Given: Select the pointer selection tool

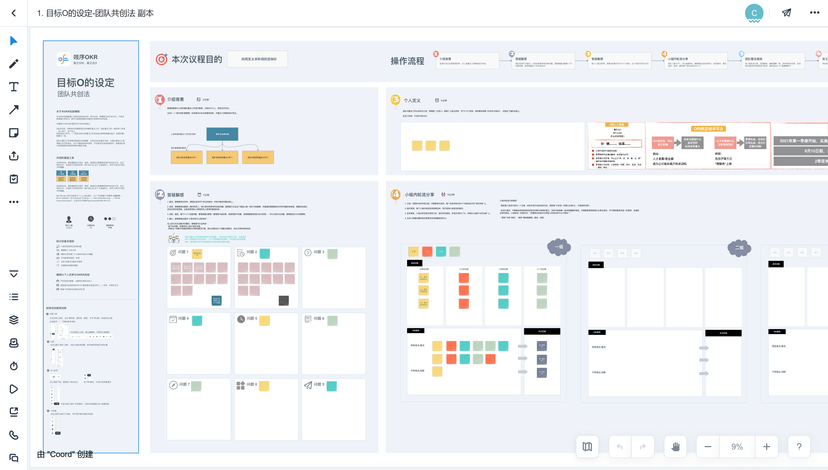Looking at the screenshot, I should coord(14,41).
